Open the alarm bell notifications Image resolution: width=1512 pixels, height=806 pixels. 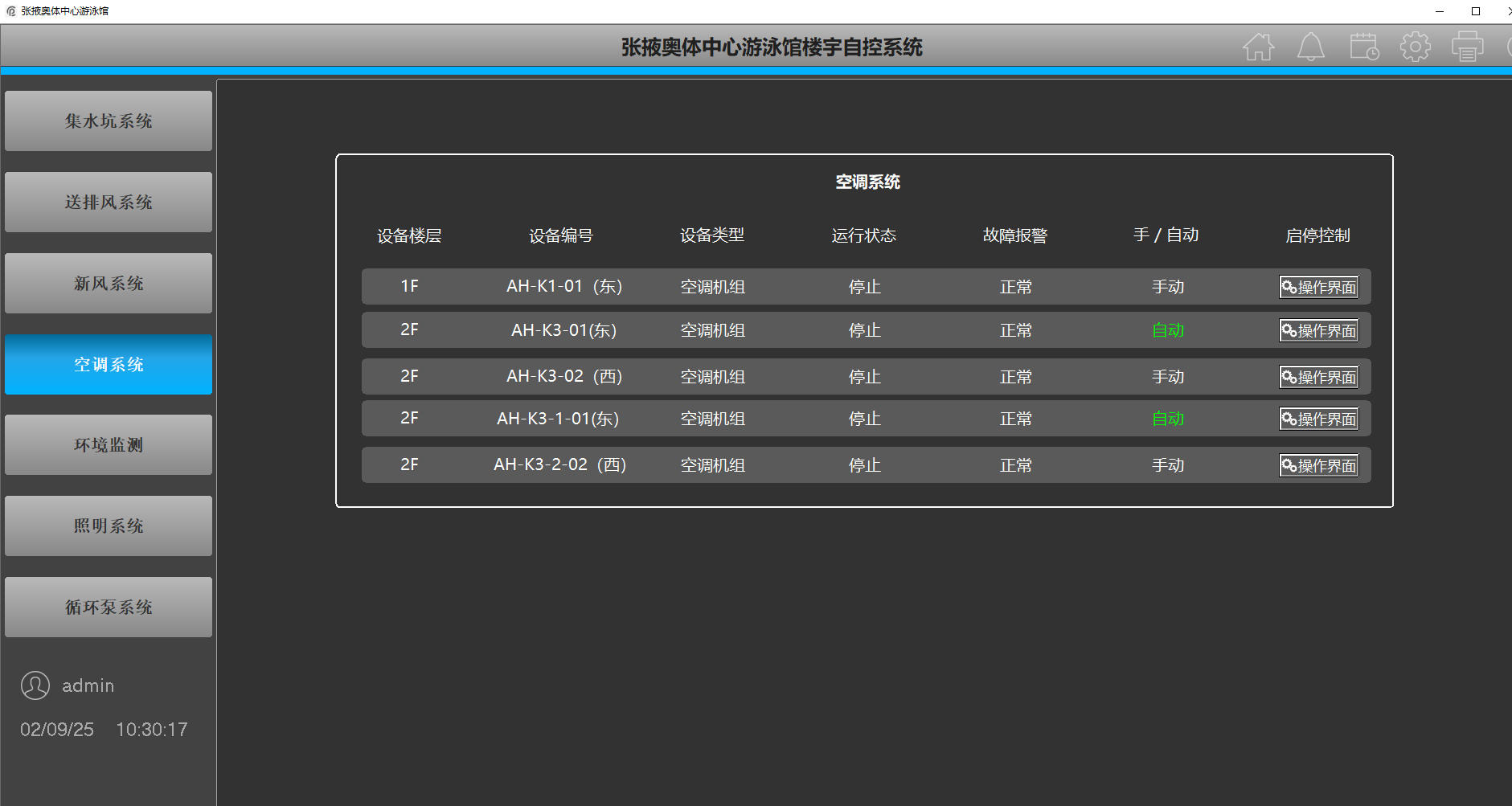click(x=1310, y=47)
